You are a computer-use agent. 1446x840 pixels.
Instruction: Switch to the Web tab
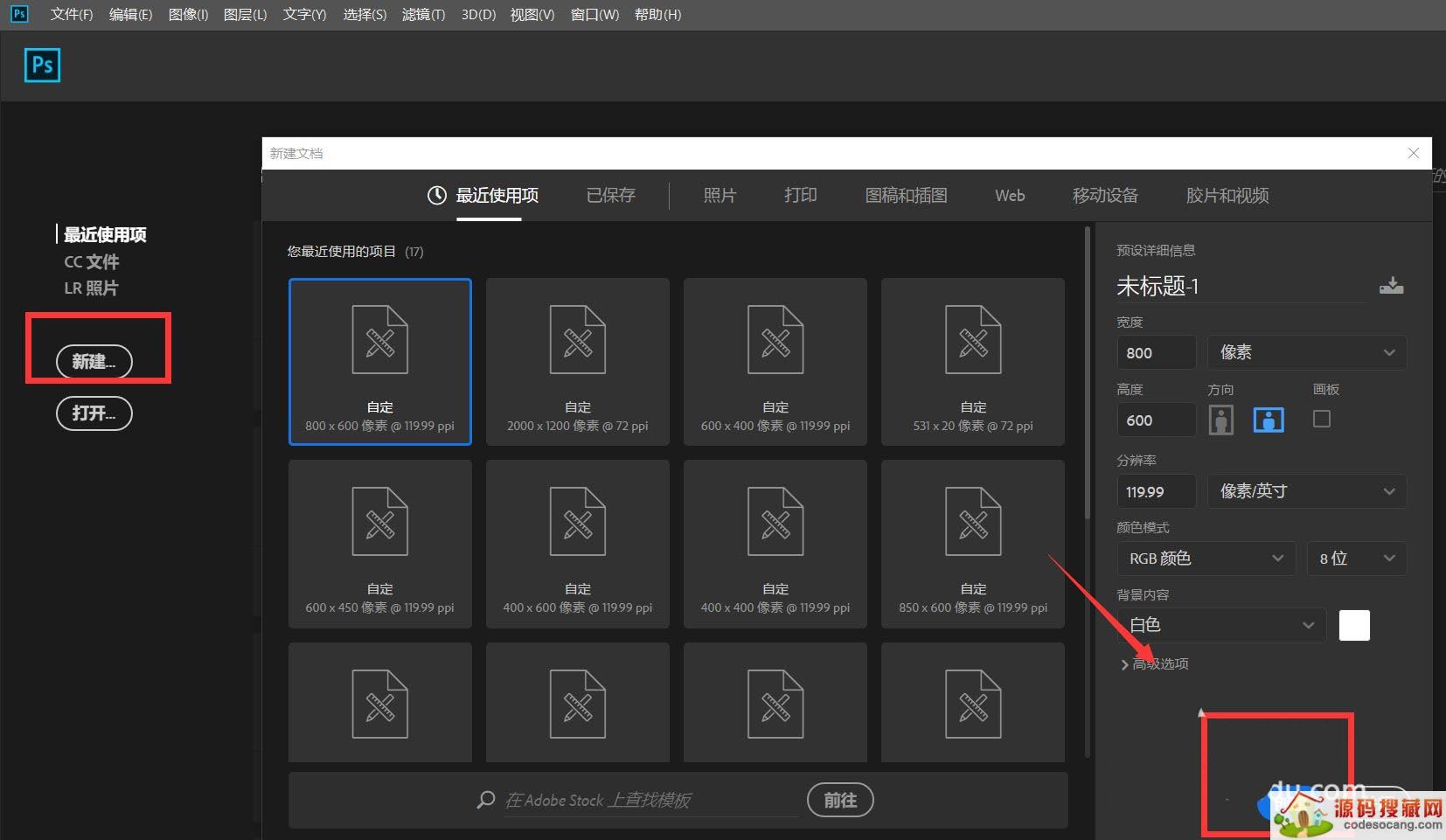(x=1010, y=196)
